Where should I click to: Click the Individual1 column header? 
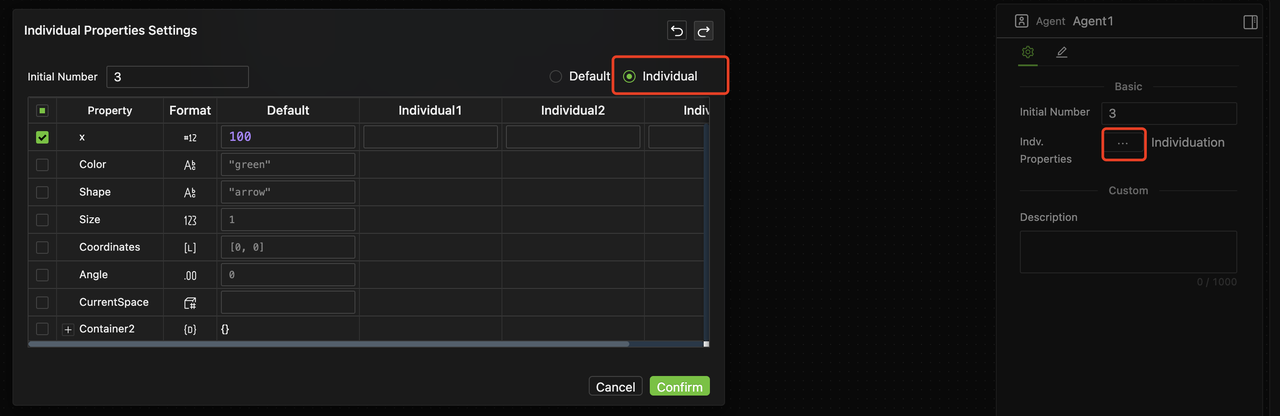(430, 111)
